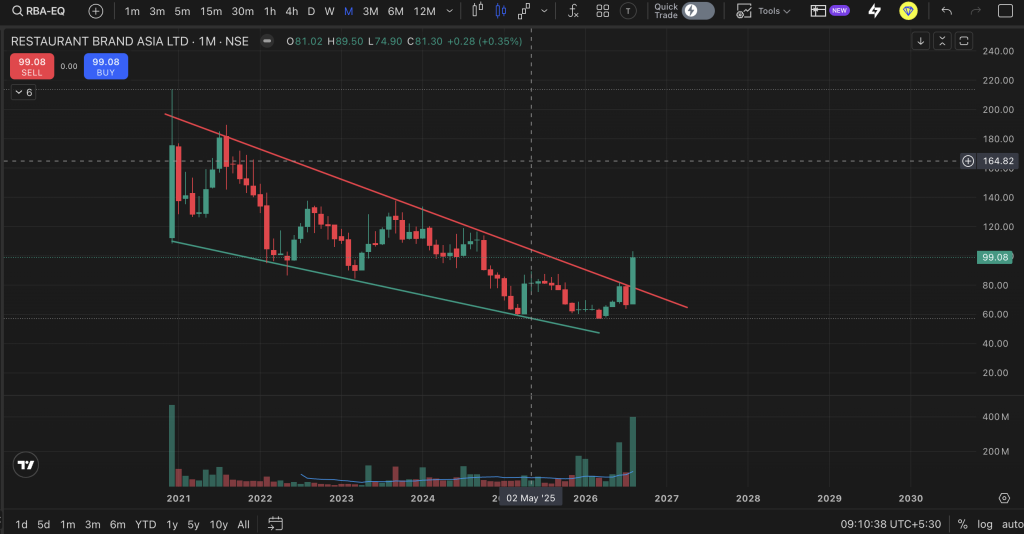
Task: Switch to the 15m timeframe
Action: pos(211,11)
